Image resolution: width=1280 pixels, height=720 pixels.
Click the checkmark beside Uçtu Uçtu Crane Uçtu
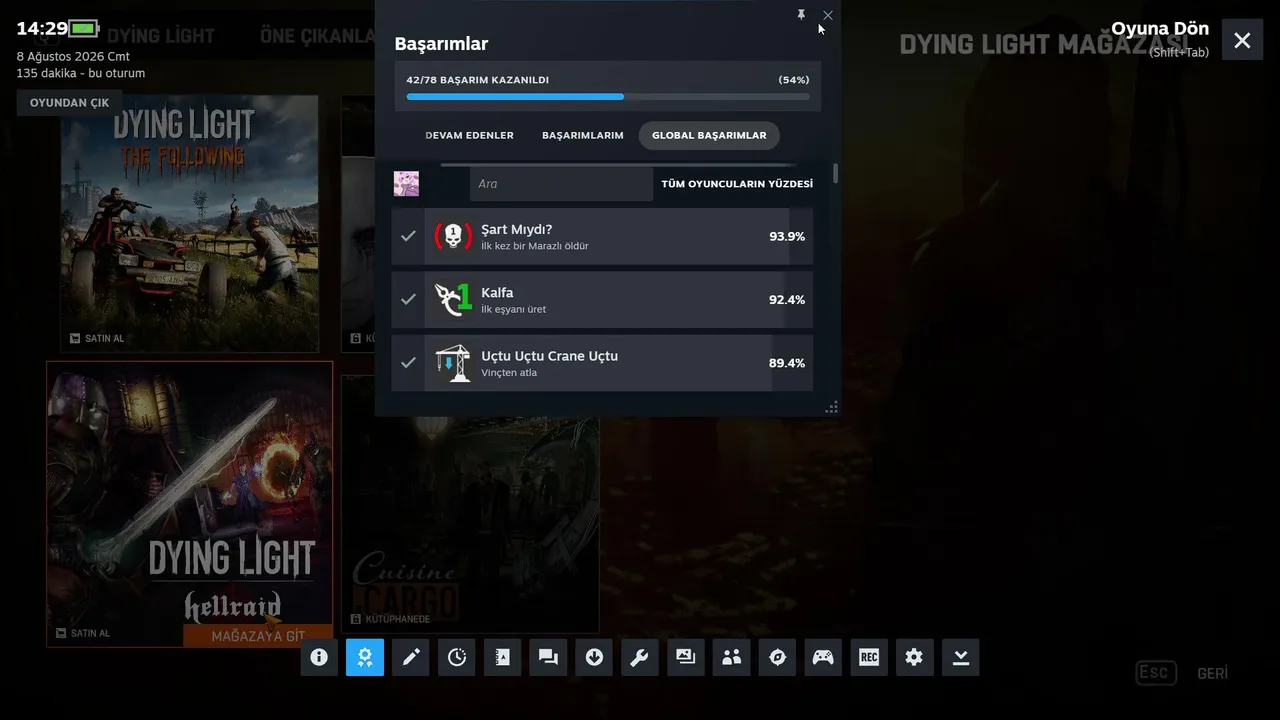coord(408,362)
